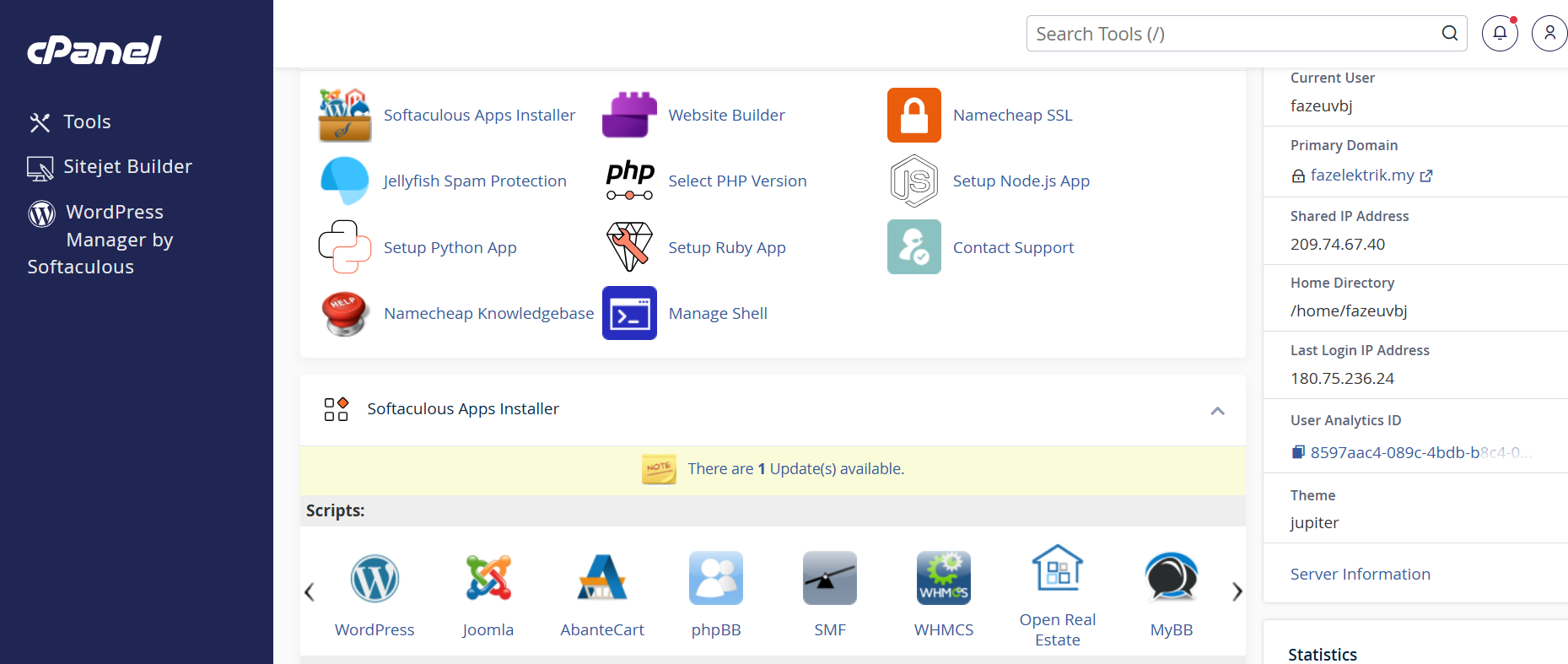
Task: Click the Jellyfish Spam Protection icon
Action: click(x=345, y=181)
